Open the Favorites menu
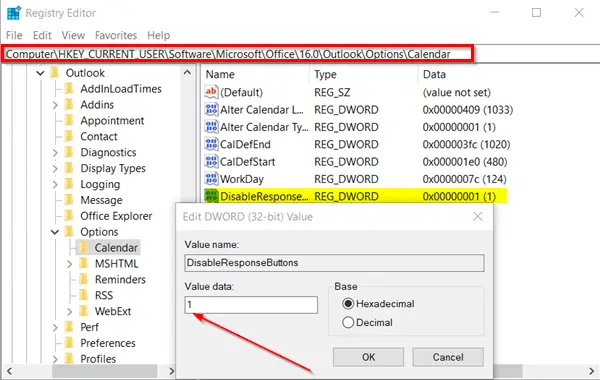 pyautogui.click(x=116, y=35)
